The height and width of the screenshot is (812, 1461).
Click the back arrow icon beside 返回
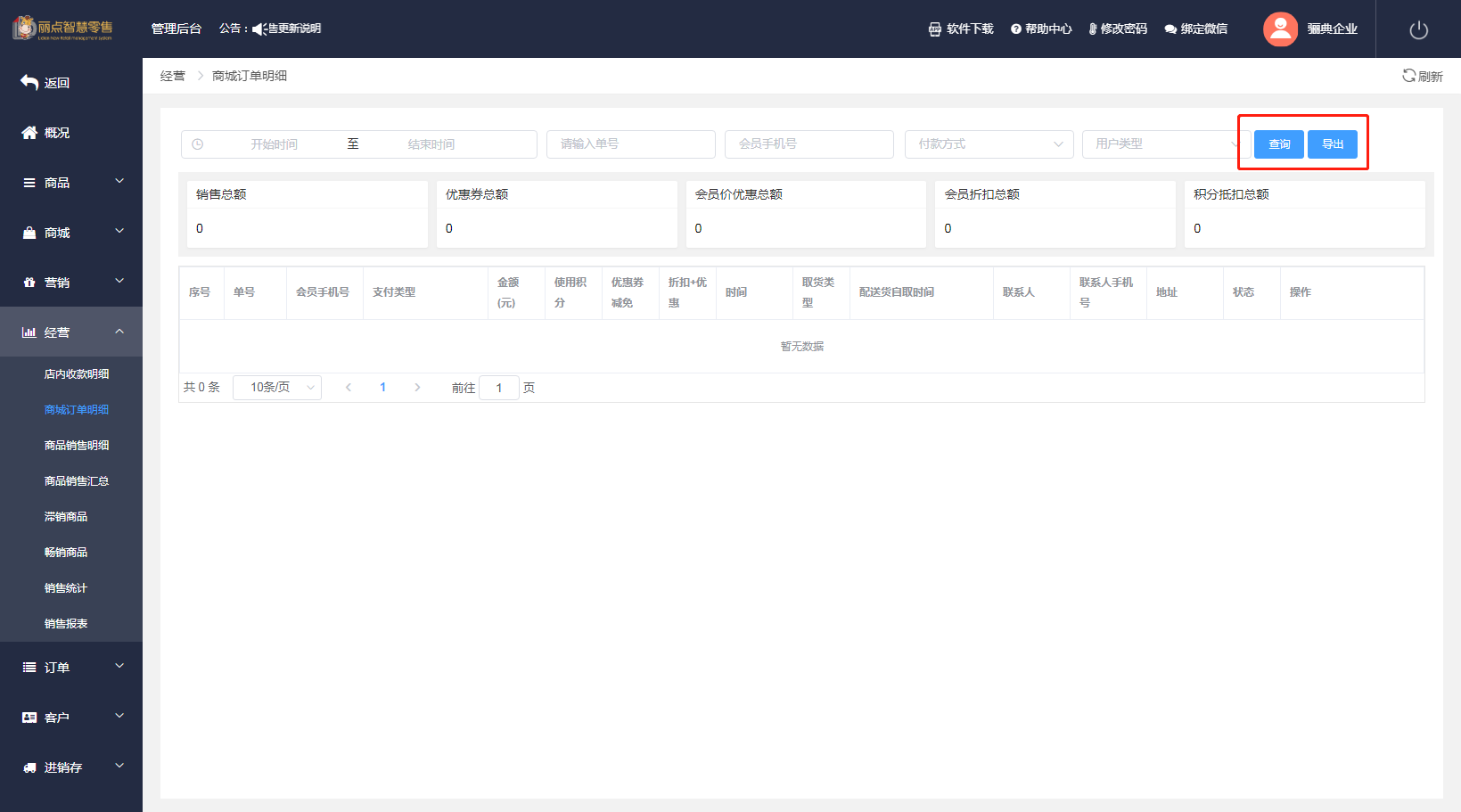point(29,82)
